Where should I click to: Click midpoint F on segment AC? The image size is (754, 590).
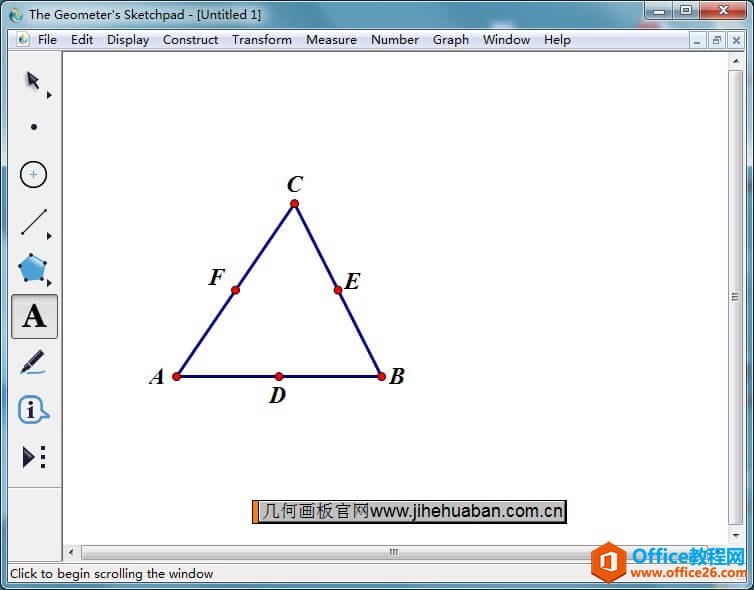(235, 290)
